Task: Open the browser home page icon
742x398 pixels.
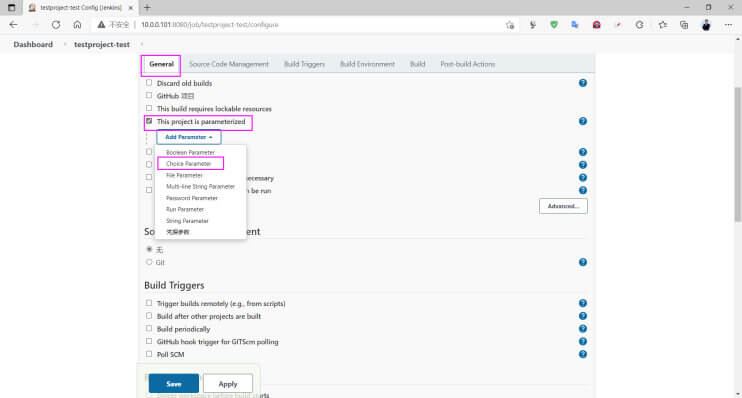Action: [x=77, y=25]
